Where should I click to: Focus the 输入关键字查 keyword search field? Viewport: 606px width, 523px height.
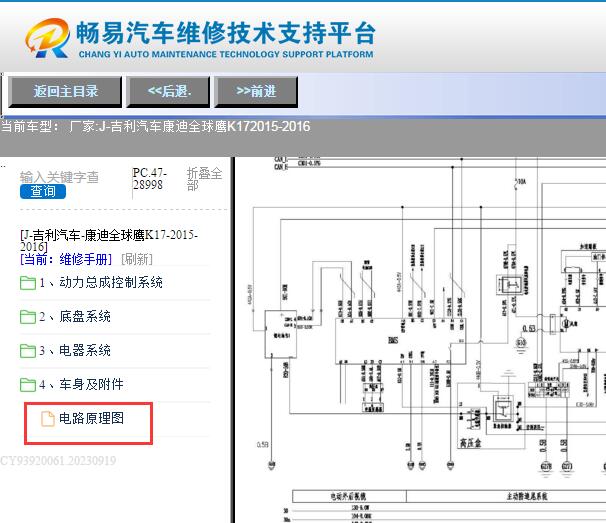59,177
